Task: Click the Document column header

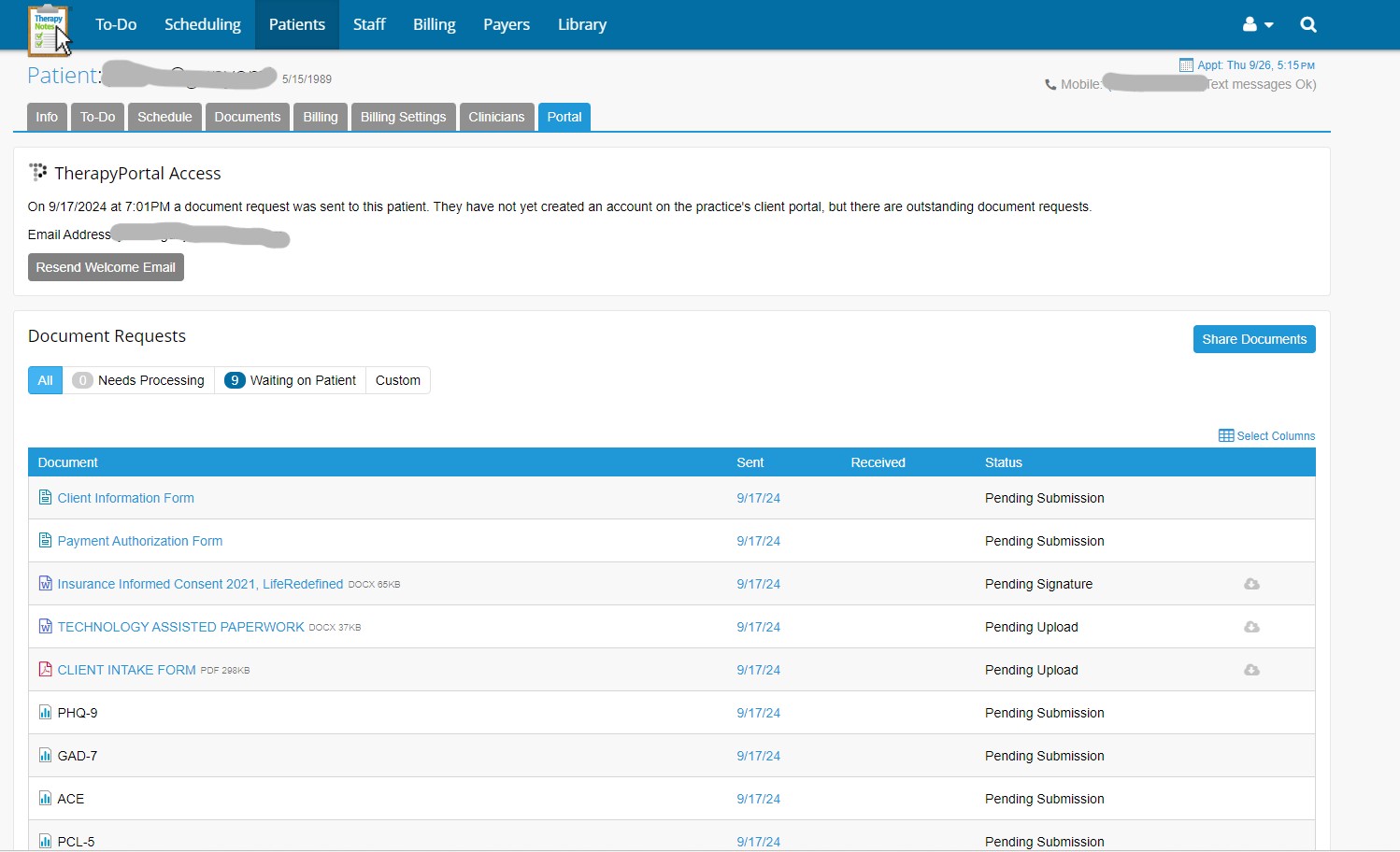Action: [x=68, y=462]
